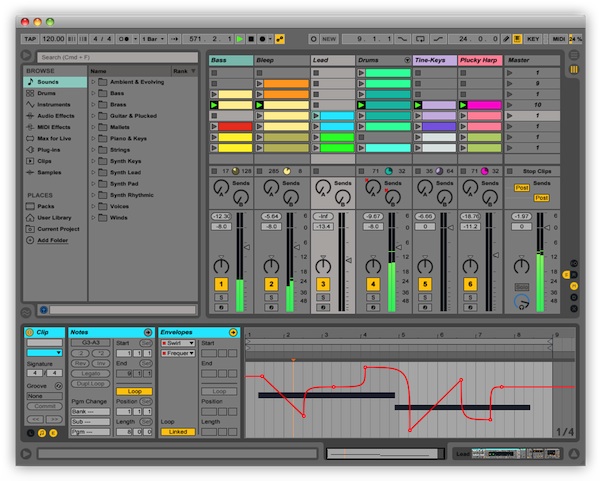Click the Session Record circle button
Screen dimensions: 600x481
point(313,39)
